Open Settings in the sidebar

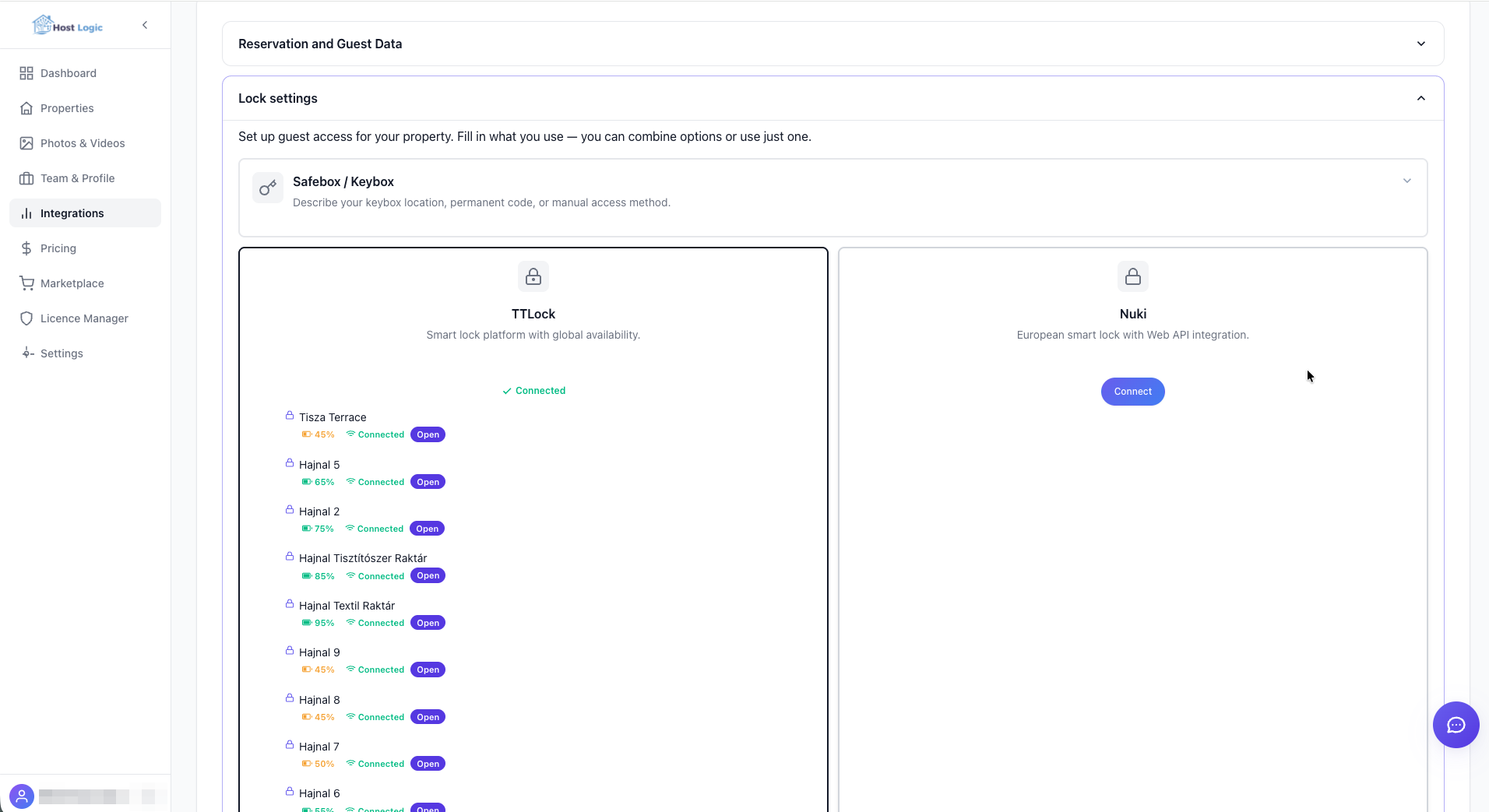coord(85,353)
